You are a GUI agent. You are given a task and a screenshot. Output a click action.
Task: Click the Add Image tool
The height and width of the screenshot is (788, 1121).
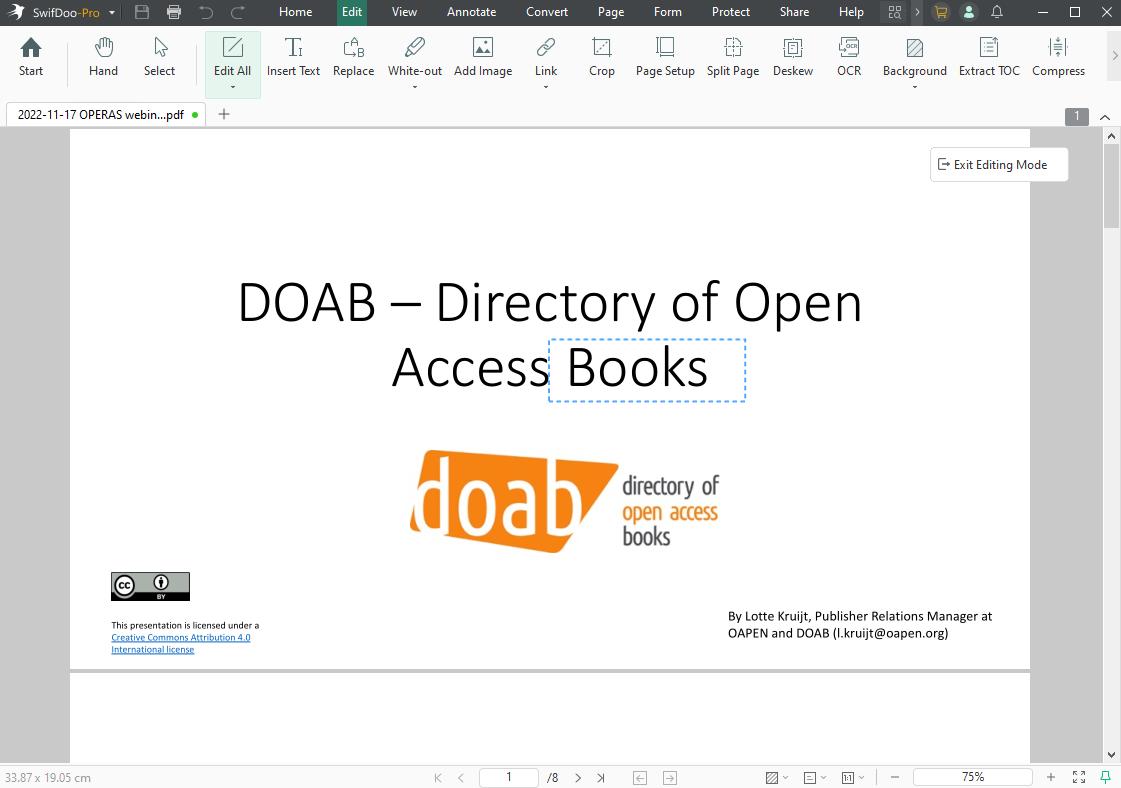[483, 57]
